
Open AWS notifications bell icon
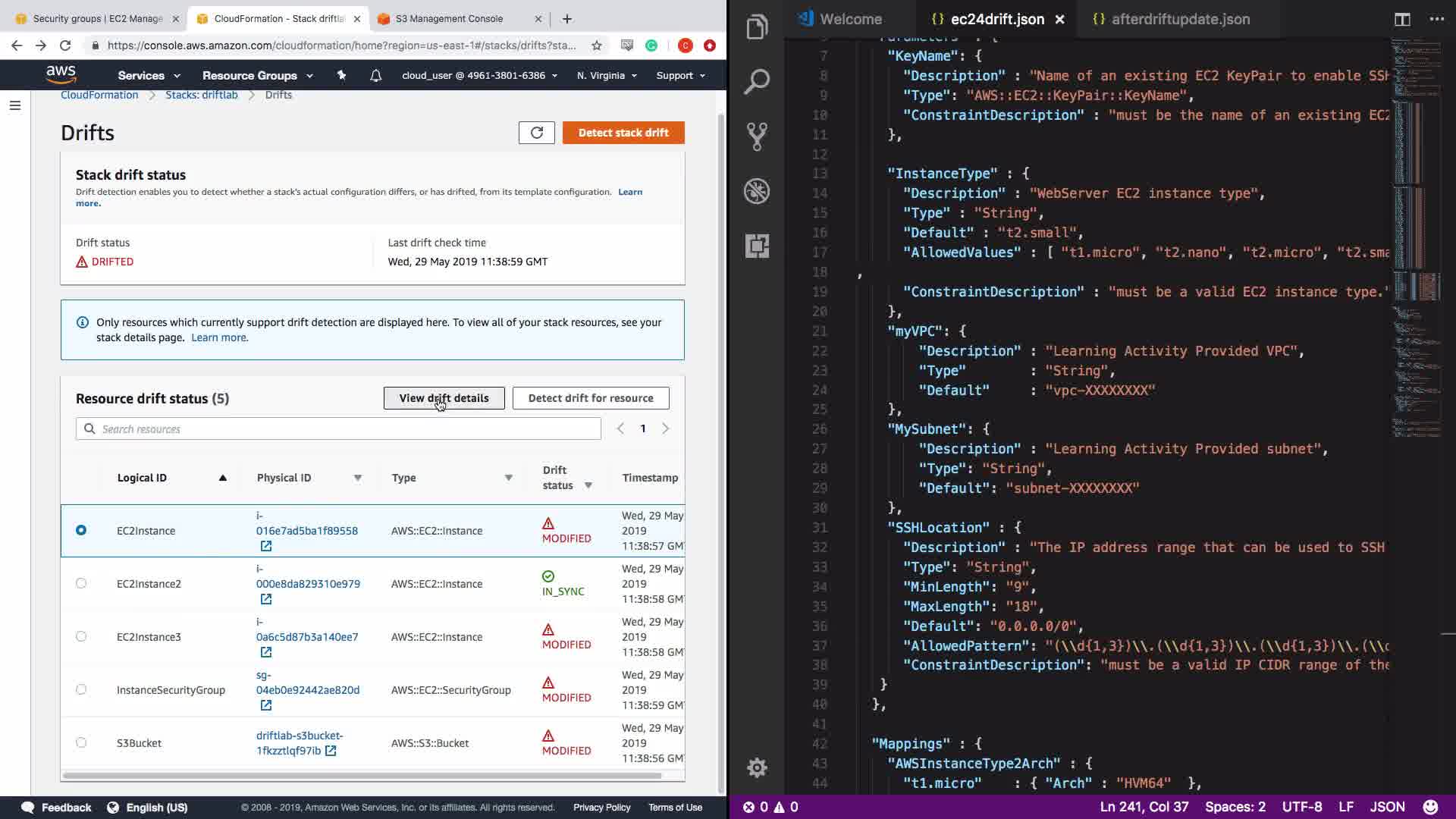click(375, 75)
